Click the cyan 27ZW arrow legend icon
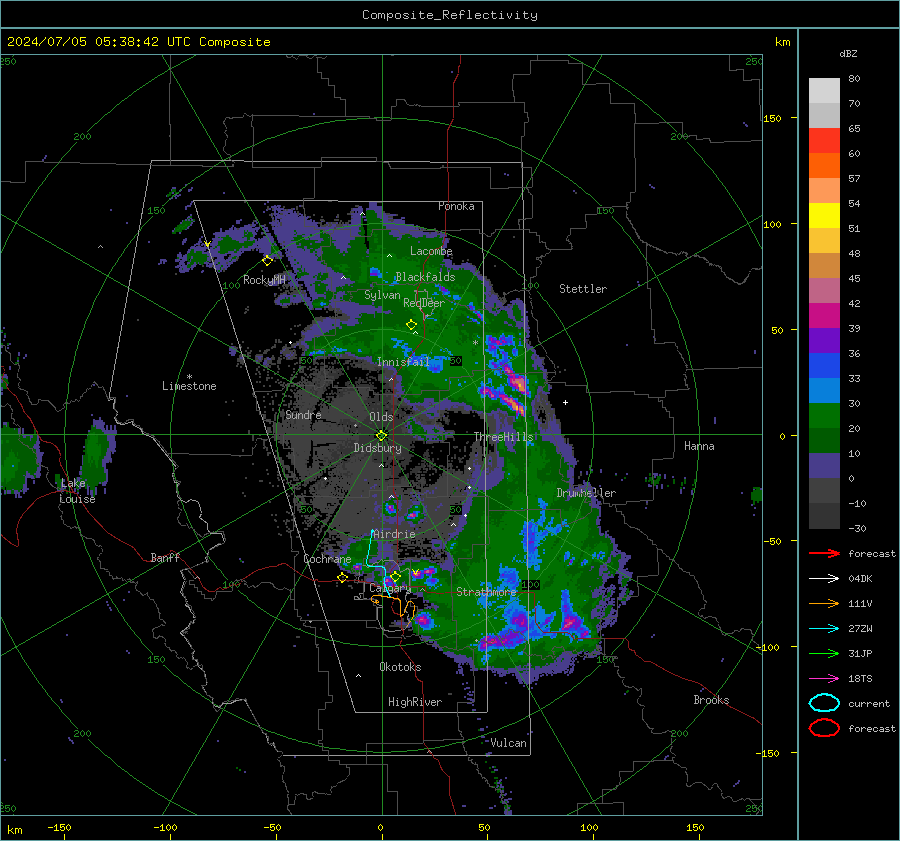This screenshot has height=841, width=900. coord(824,629)
